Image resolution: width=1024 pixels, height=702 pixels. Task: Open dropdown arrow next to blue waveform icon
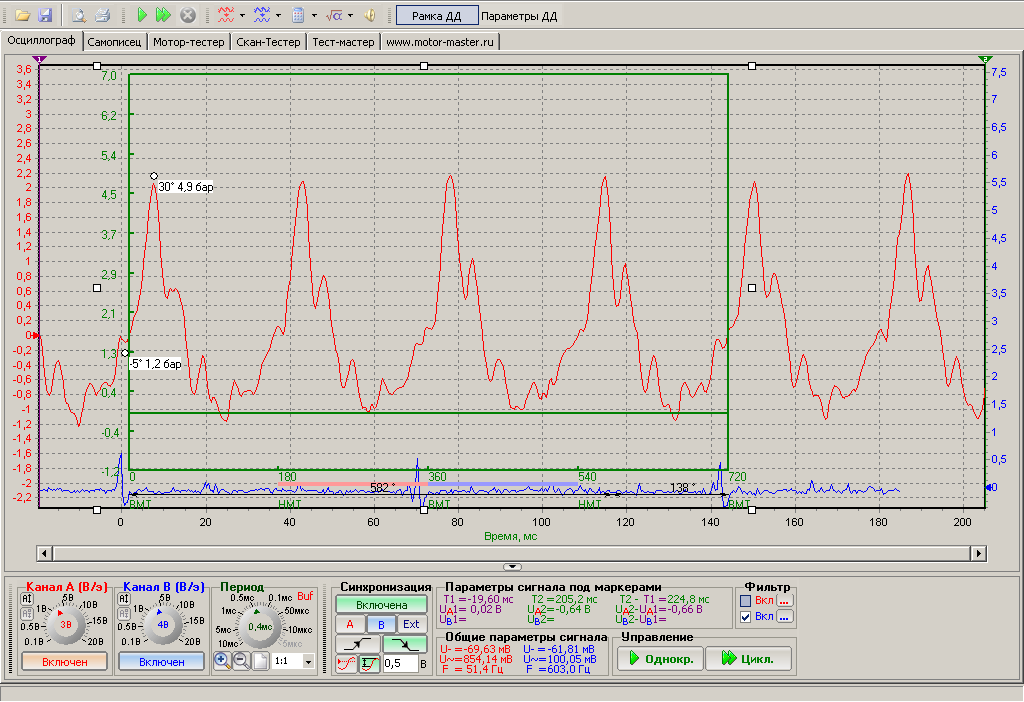[x=278, y=16]
